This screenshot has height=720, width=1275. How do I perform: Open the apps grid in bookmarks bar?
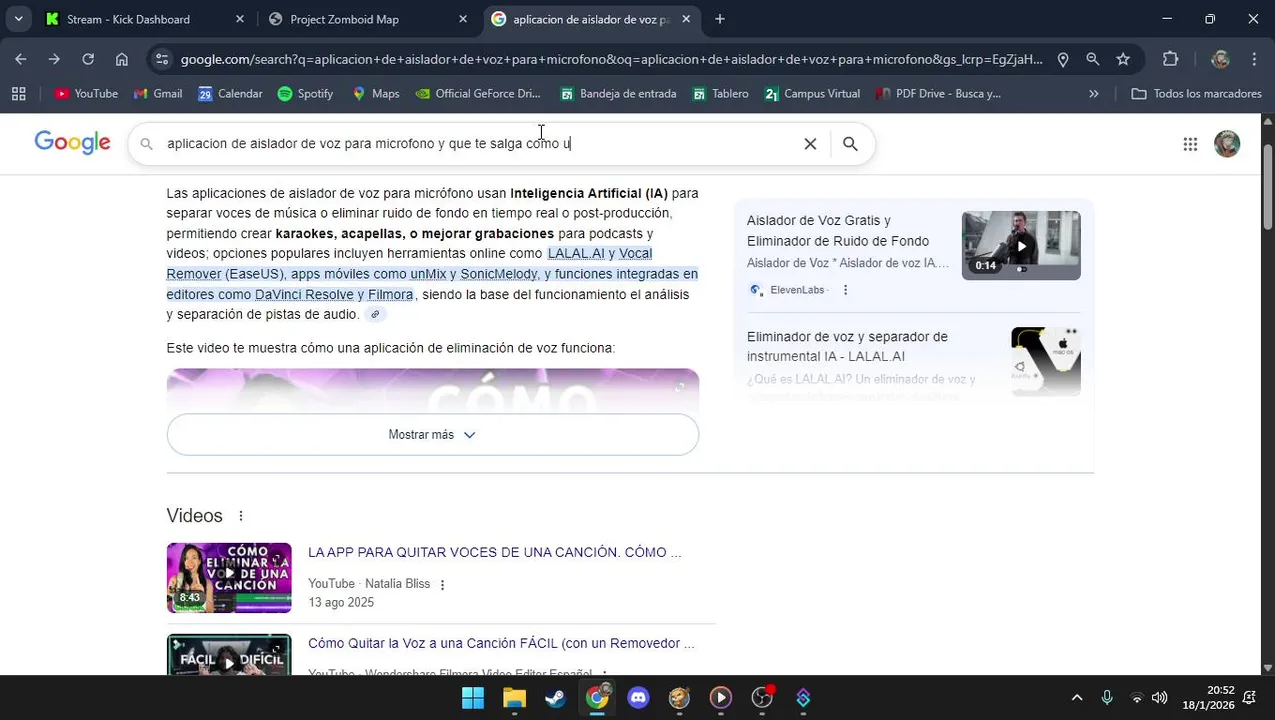18,93
